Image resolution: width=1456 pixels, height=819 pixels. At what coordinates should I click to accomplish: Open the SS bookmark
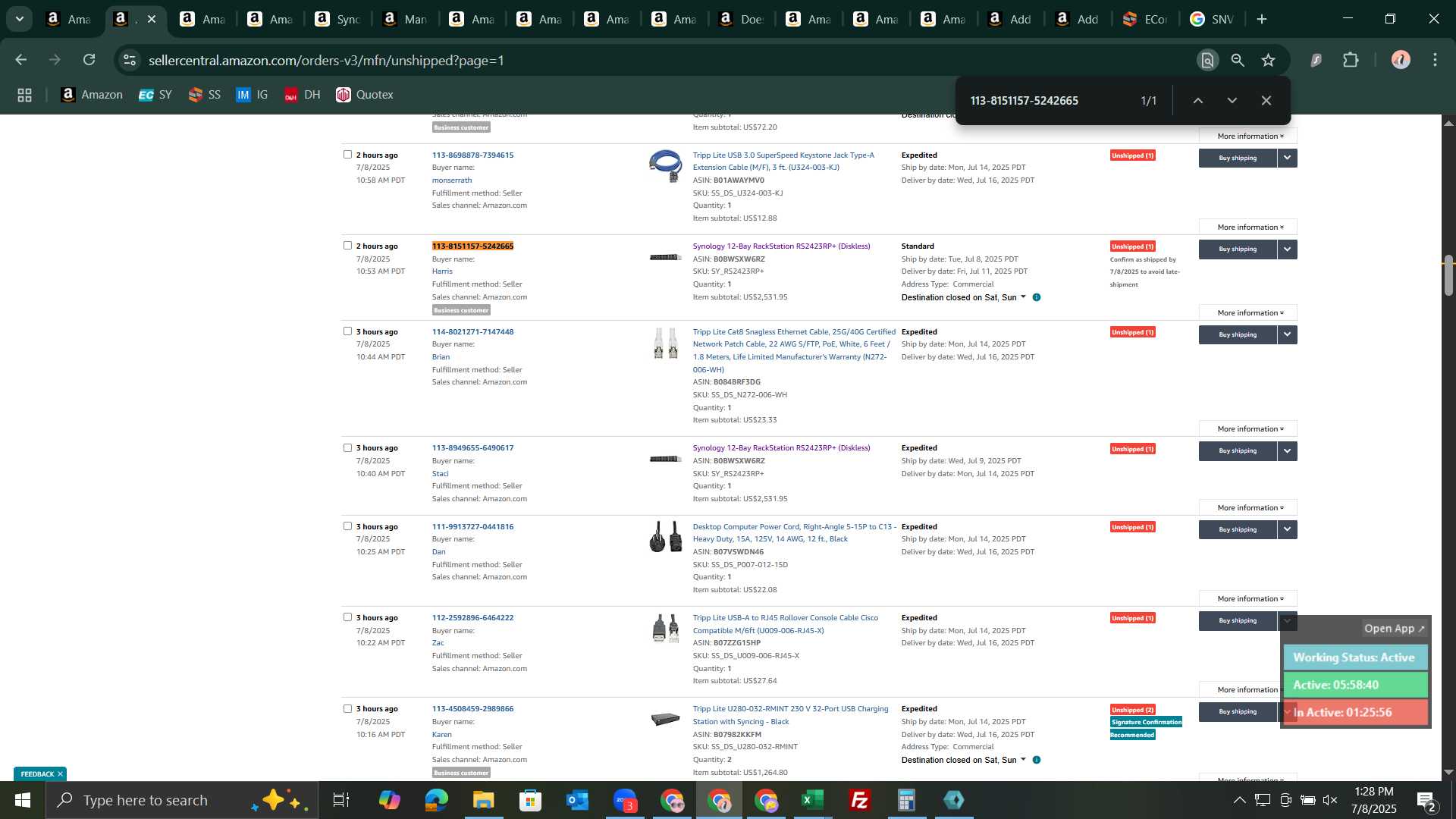tap(205, 95)
